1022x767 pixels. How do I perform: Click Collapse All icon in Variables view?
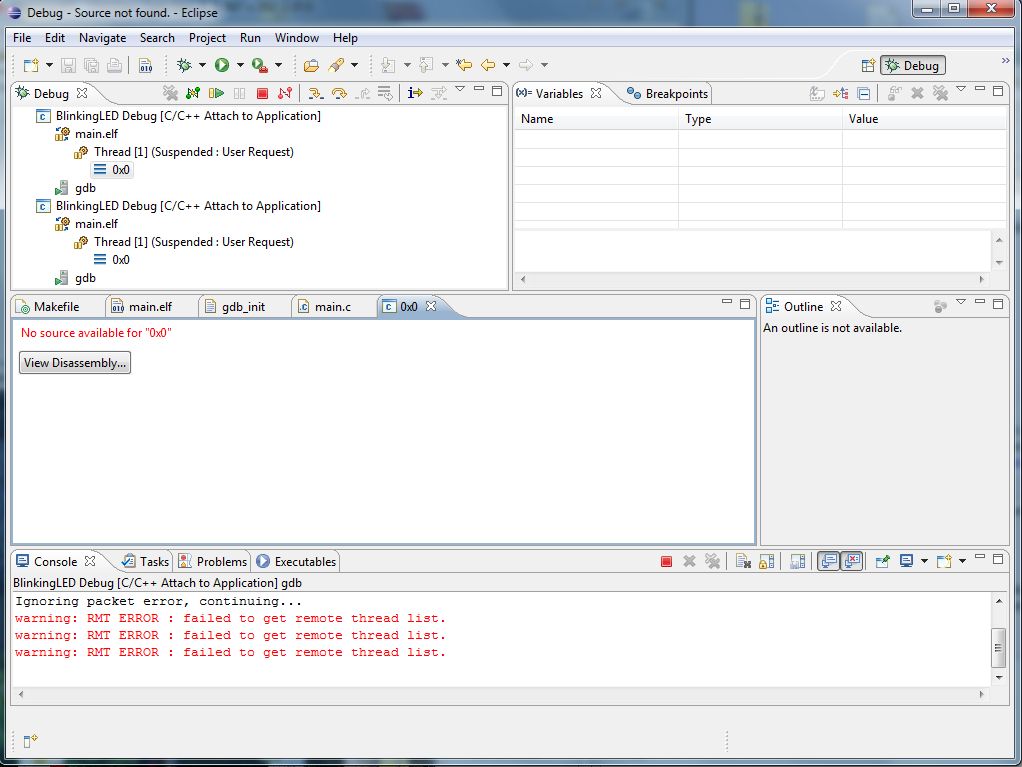[x=864, y=94]
